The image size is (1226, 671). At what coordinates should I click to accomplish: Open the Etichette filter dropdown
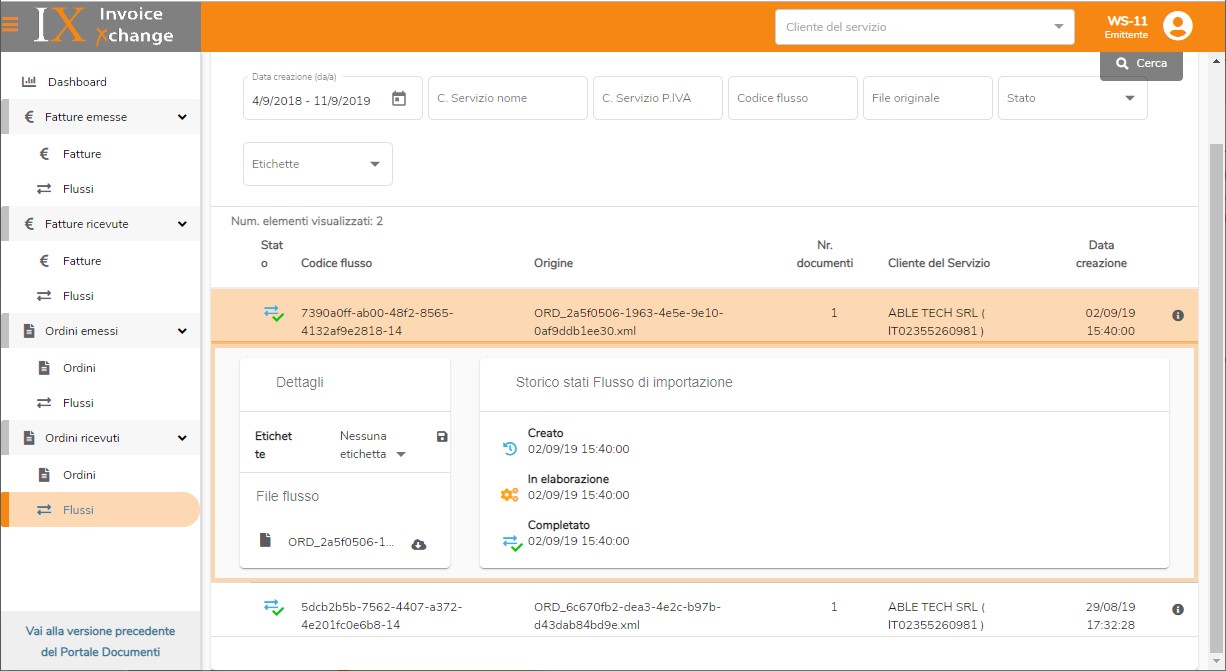pos(317,164)
